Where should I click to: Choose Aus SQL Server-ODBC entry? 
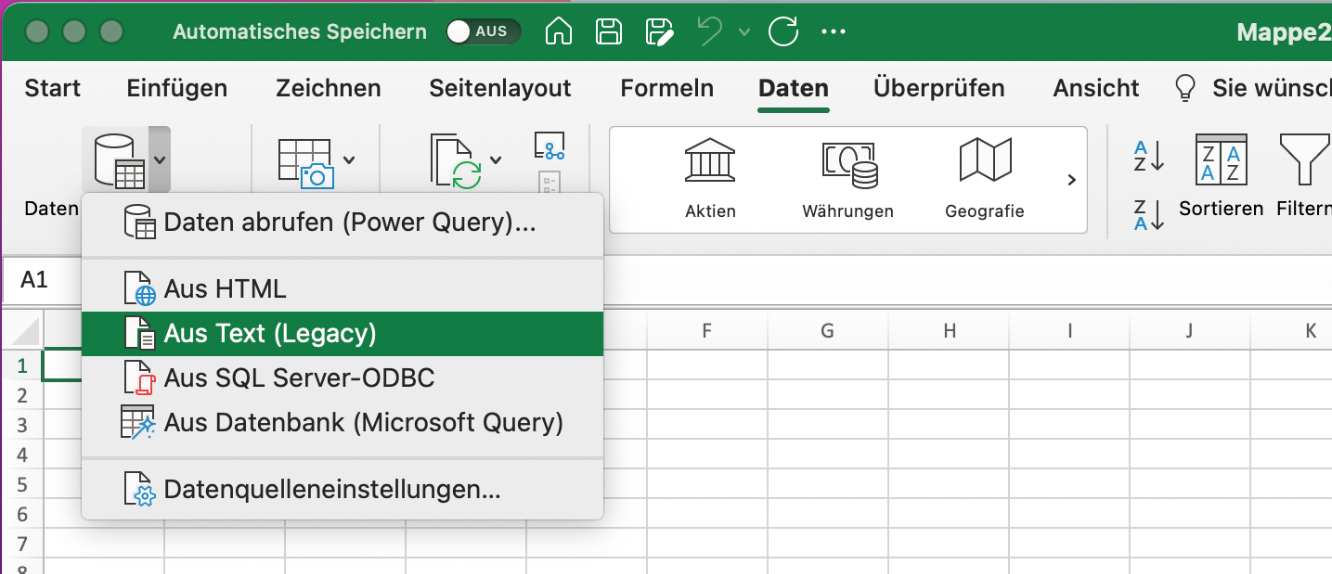coord(343,378)
